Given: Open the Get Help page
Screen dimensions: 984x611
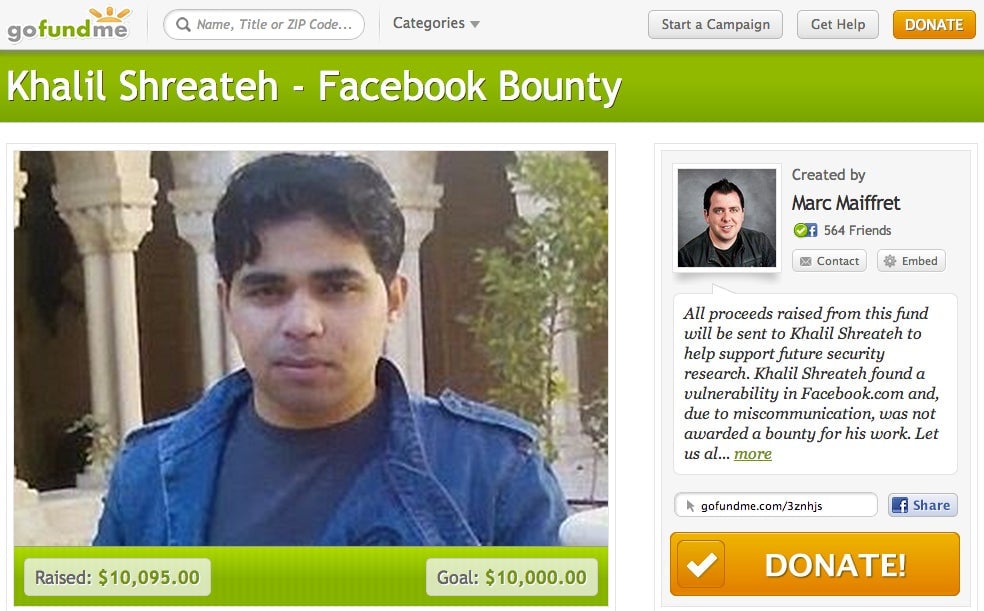Looking at the screenshot, I should pos(838,24).
